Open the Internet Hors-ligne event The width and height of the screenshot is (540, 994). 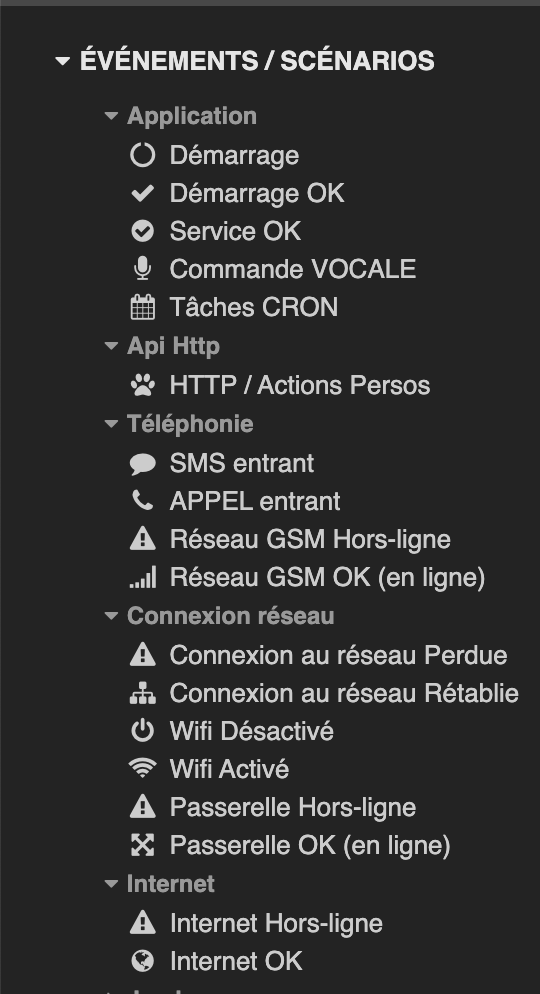(x=276, y=923)
